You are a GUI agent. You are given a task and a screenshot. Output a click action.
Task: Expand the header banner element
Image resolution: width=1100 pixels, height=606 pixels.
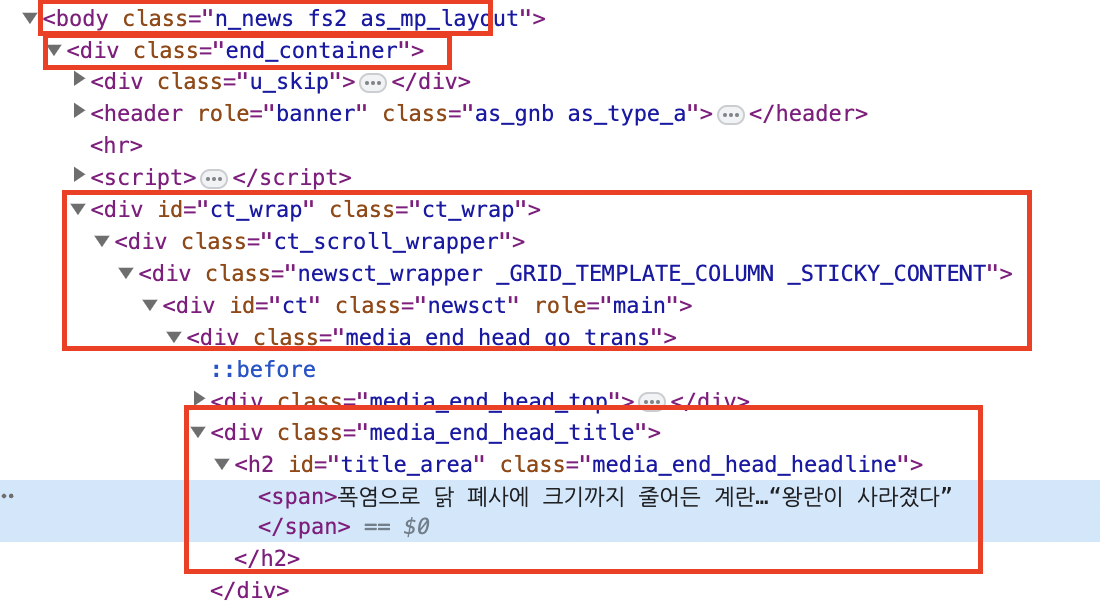(79, 111)
